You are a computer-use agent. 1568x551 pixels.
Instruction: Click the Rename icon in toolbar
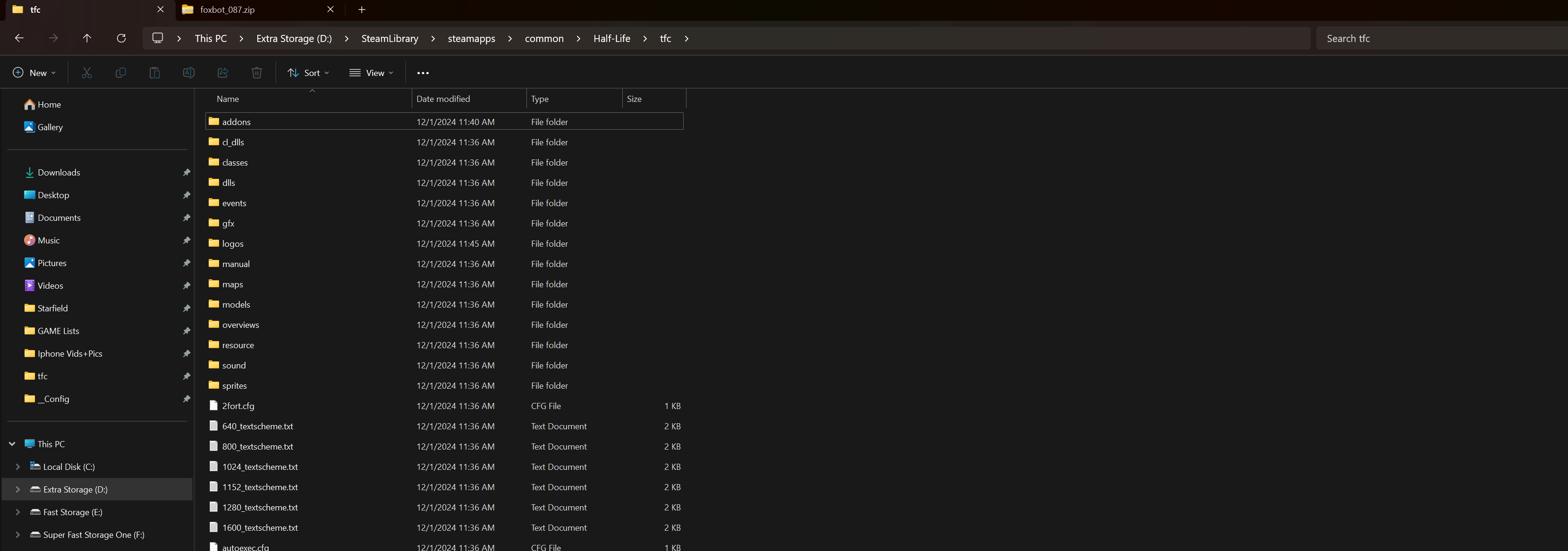pos(189,73)
